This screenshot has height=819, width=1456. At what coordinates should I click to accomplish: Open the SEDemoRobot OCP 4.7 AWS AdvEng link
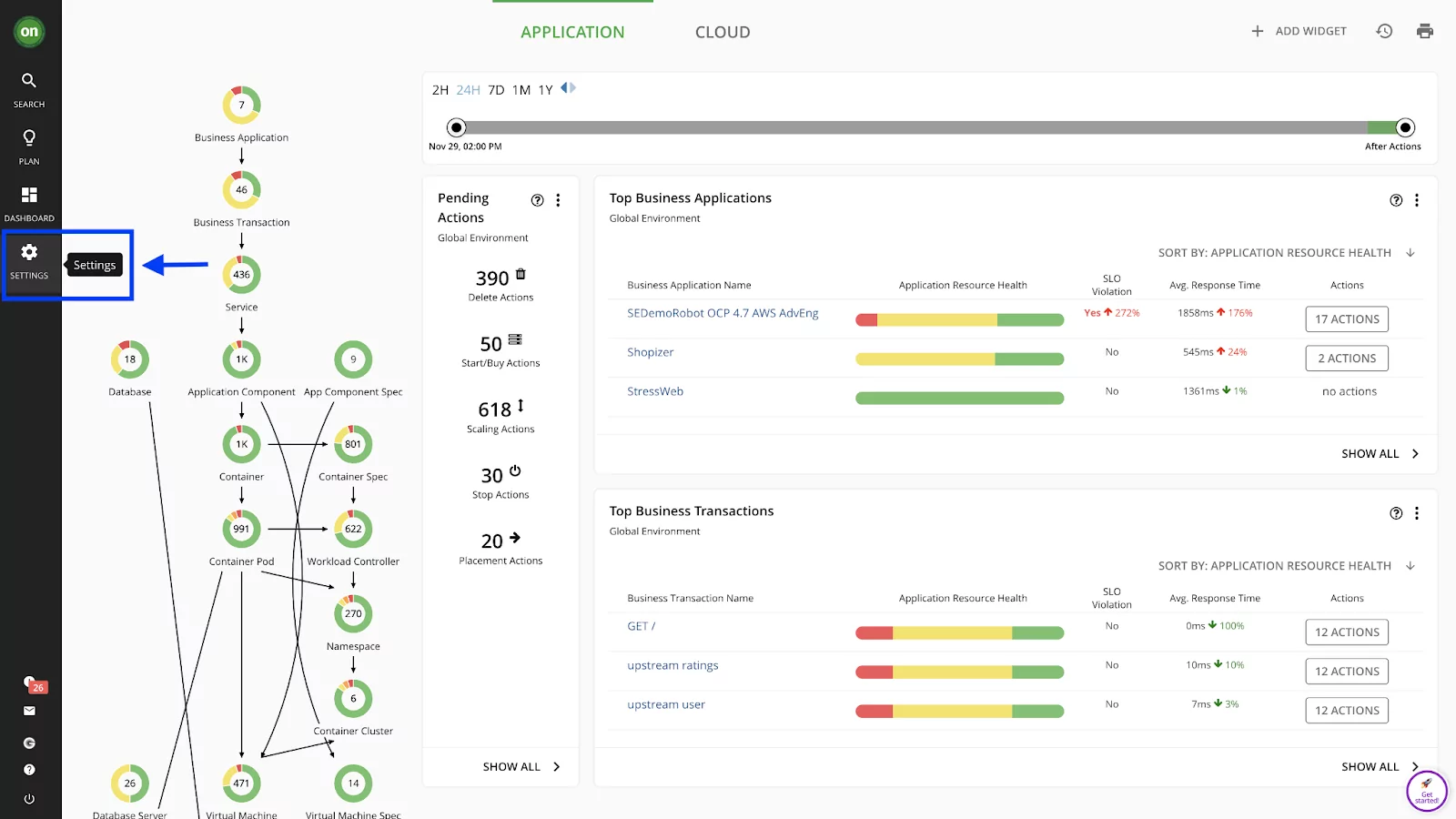pyautogui.click(x=723, y=313)
